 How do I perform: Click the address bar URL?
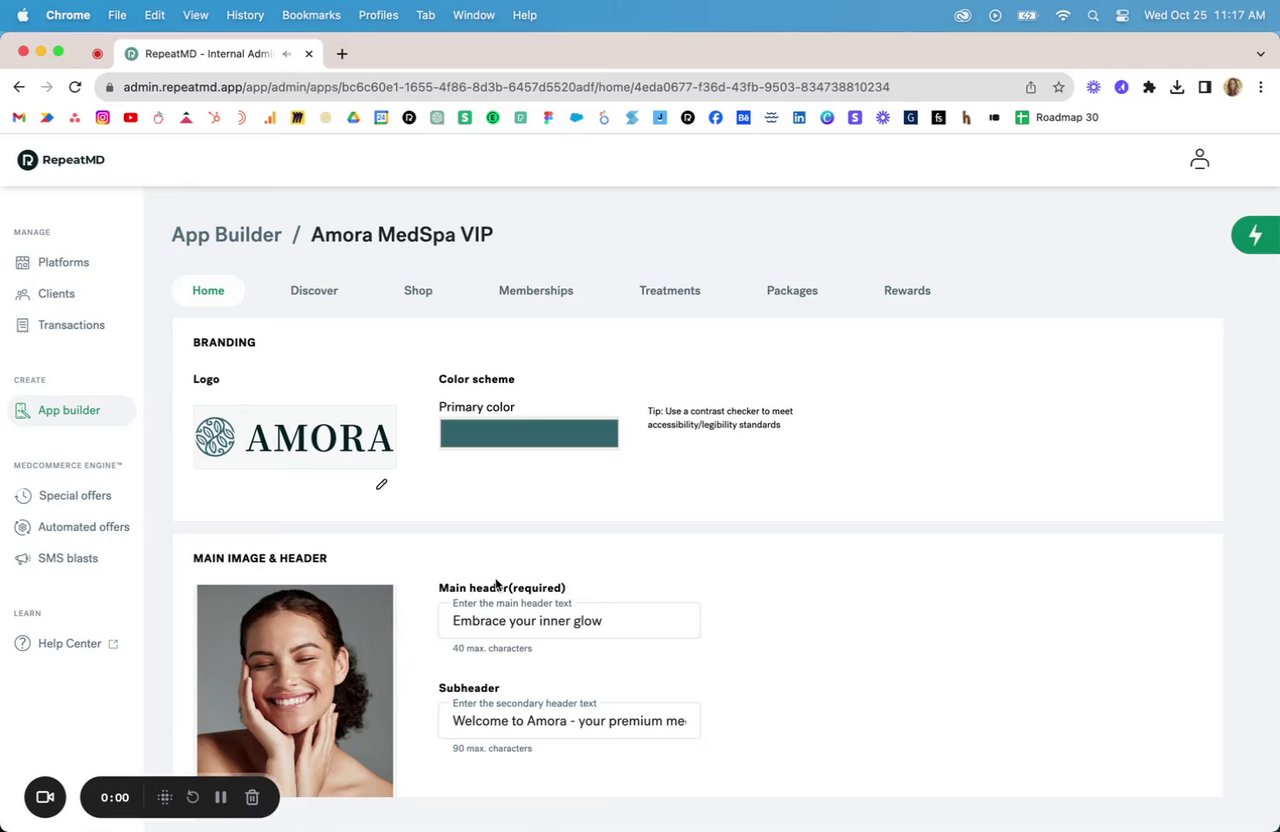506,87
